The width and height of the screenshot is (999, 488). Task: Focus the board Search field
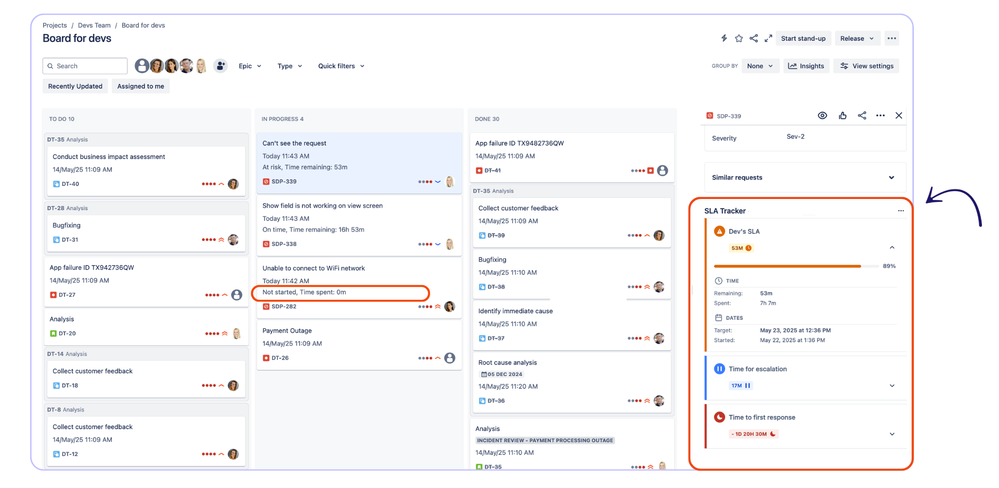85,66
